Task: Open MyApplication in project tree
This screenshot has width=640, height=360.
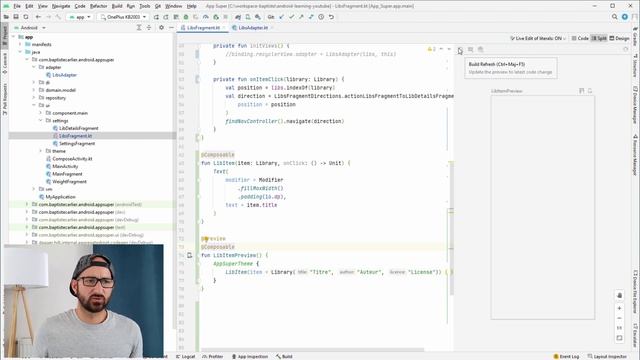Action: [60, 197]
